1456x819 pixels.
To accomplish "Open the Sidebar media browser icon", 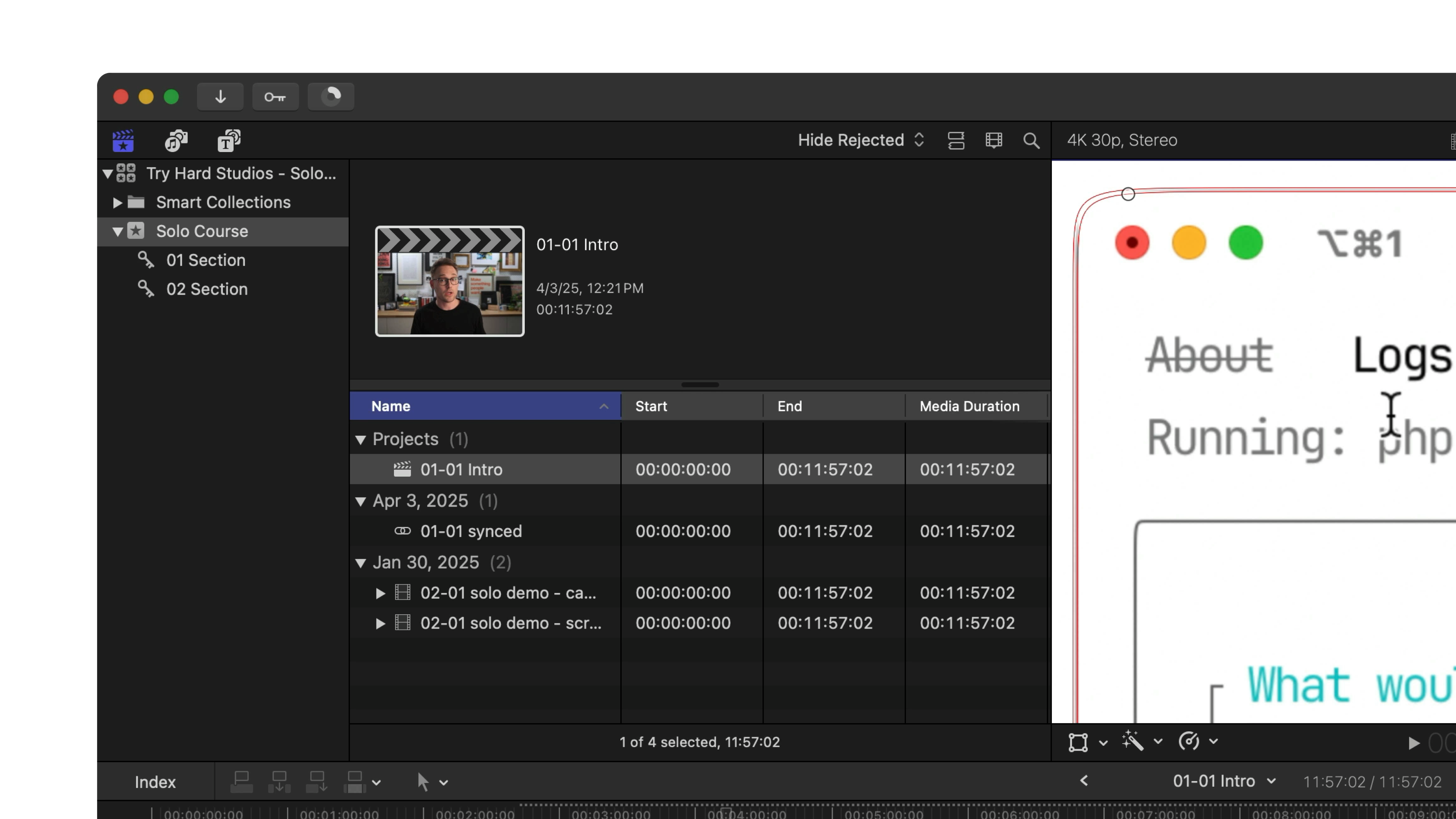I will (x=122, y=140).
